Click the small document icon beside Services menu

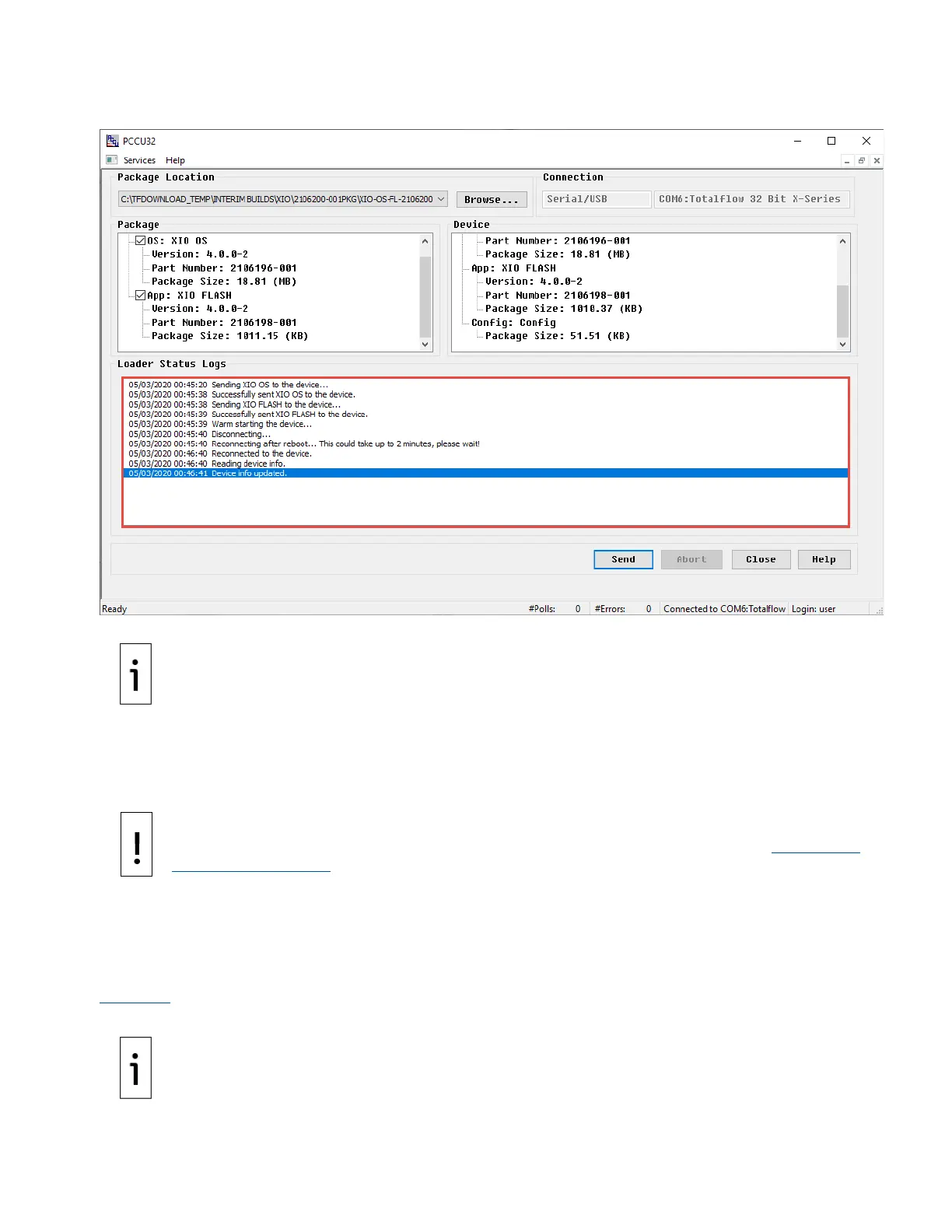click(x=112, y=160)
